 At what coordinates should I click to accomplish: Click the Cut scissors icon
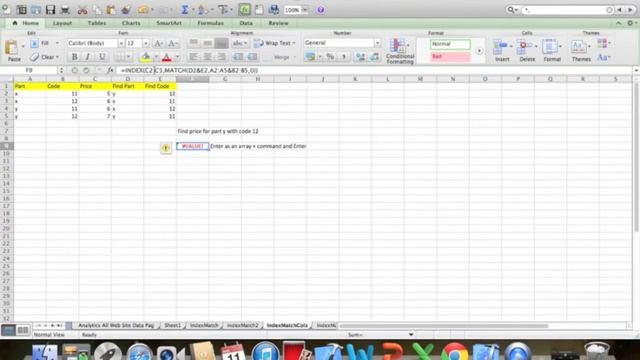82,9
